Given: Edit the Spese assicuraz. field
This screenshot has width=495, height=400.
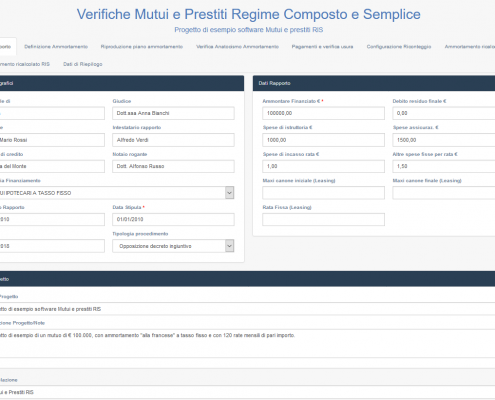Looking at the screenshot, I should tap(444, 140).
